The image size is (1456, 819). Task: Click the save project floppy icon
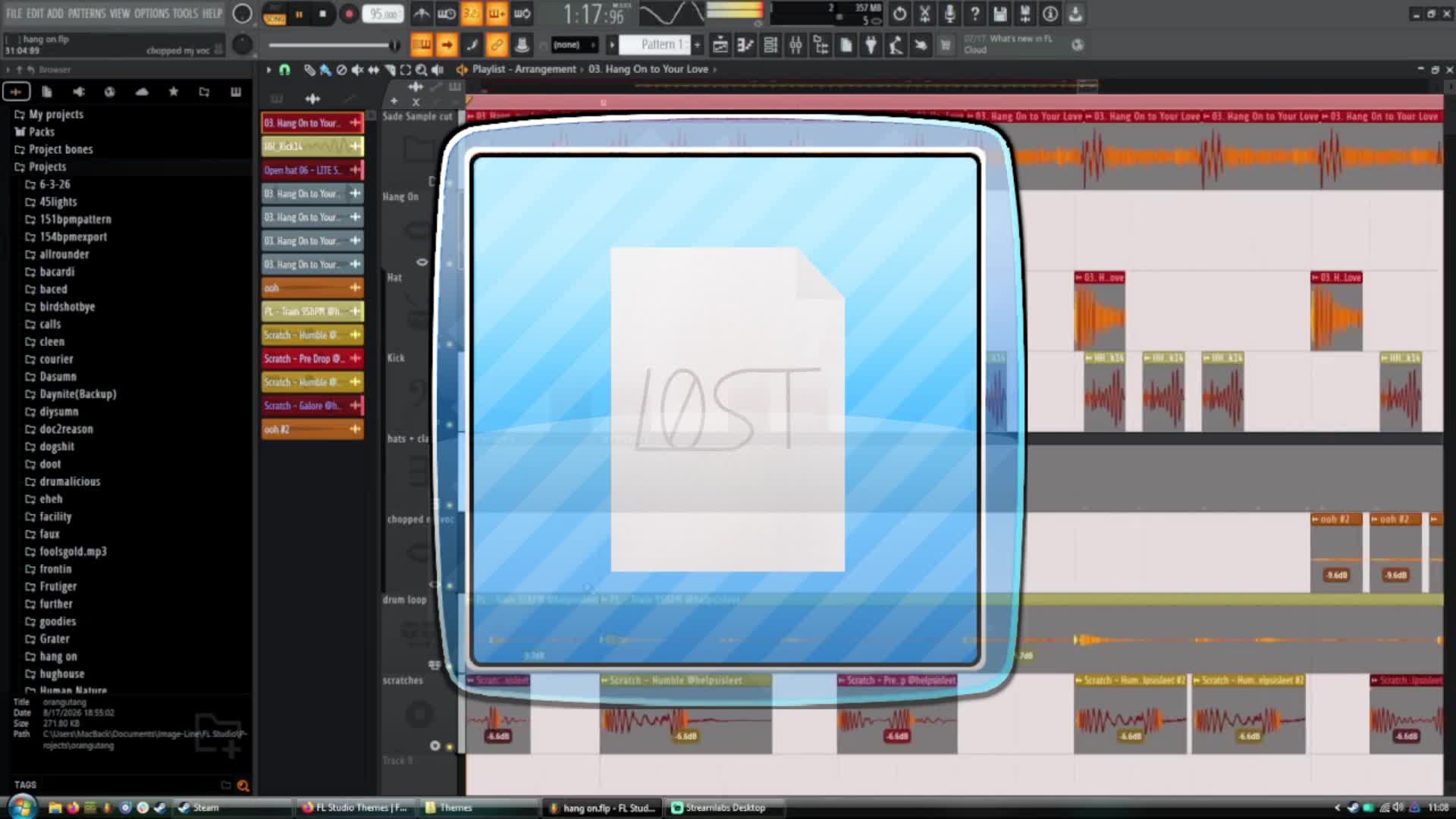click(999, 14)
